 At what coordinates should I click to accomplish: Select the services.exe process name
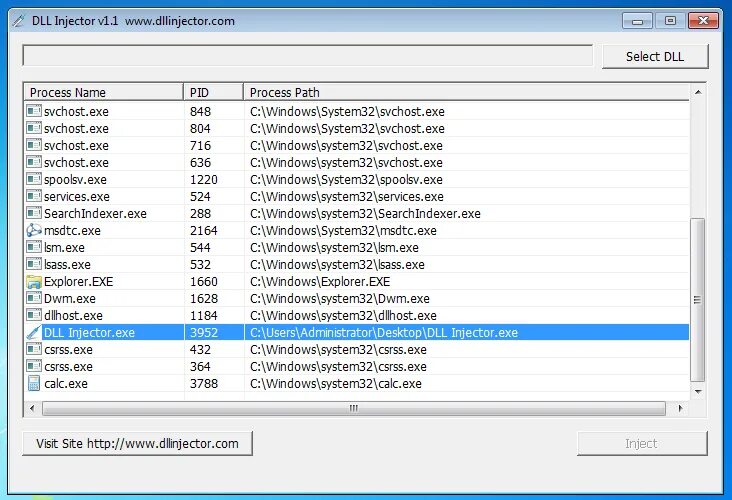(77, 197)
